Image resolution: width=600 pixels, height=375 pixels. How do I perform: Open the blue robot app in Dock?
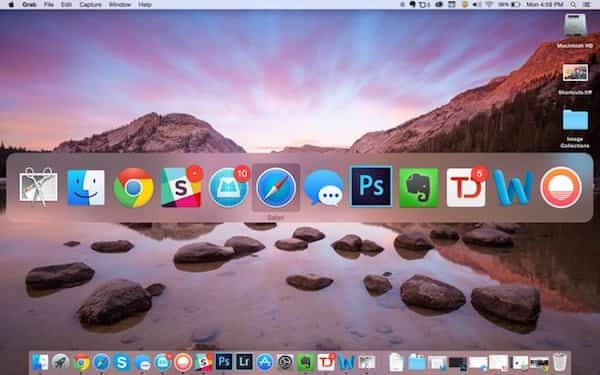click(163, 362)
